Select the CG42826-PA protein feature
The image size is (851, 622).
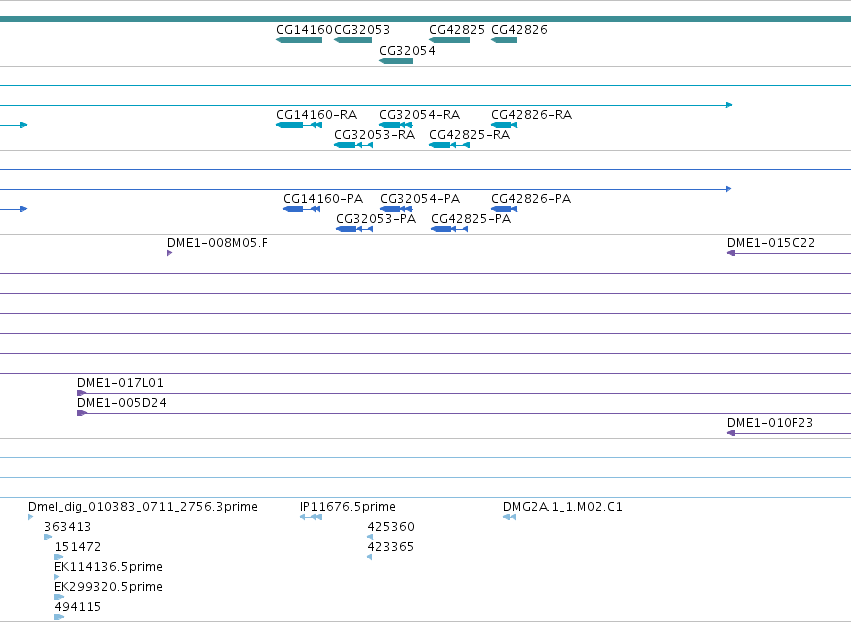coord(504,209)
